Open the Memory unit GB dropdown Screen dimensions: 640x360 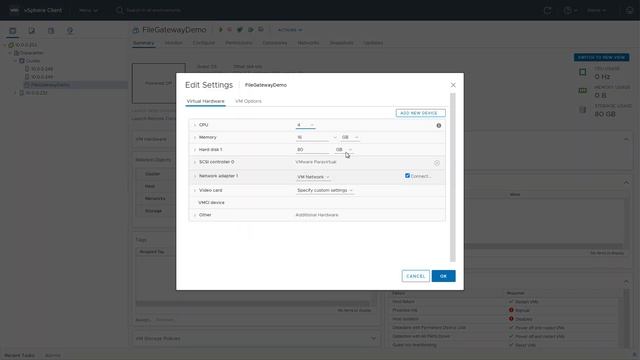(x=350, y=137)
